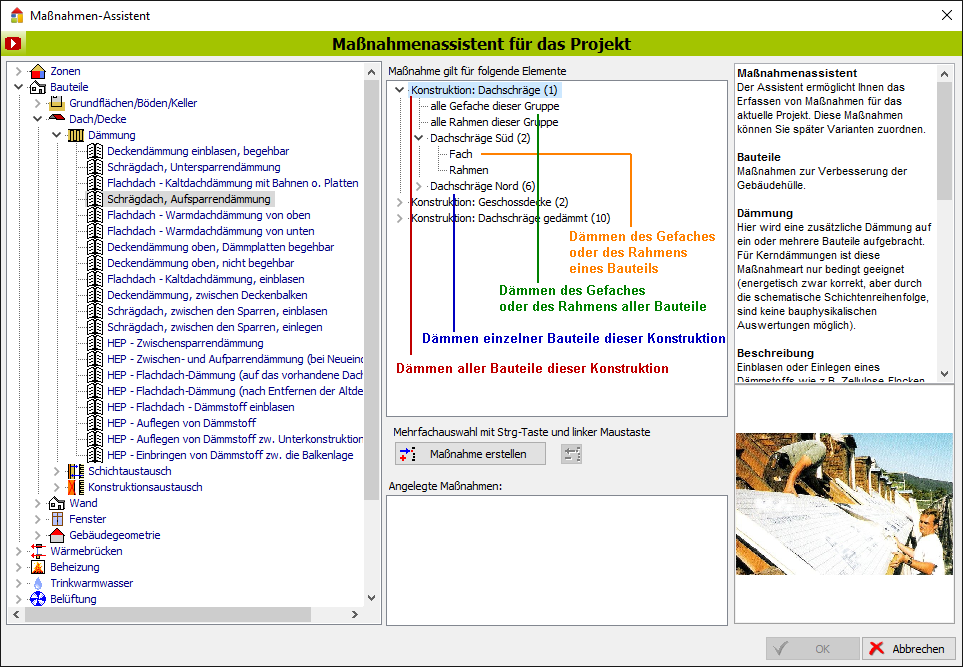963x667 pixels.
Task: Close the Maßnahmen-Assistent window
Action: (x=947, y=15)
